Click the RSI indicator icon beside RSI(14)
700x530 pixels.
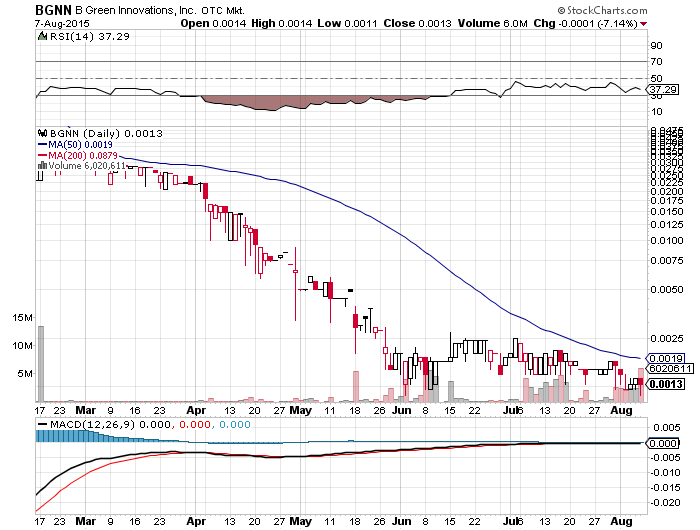click(x=42, y=36)
